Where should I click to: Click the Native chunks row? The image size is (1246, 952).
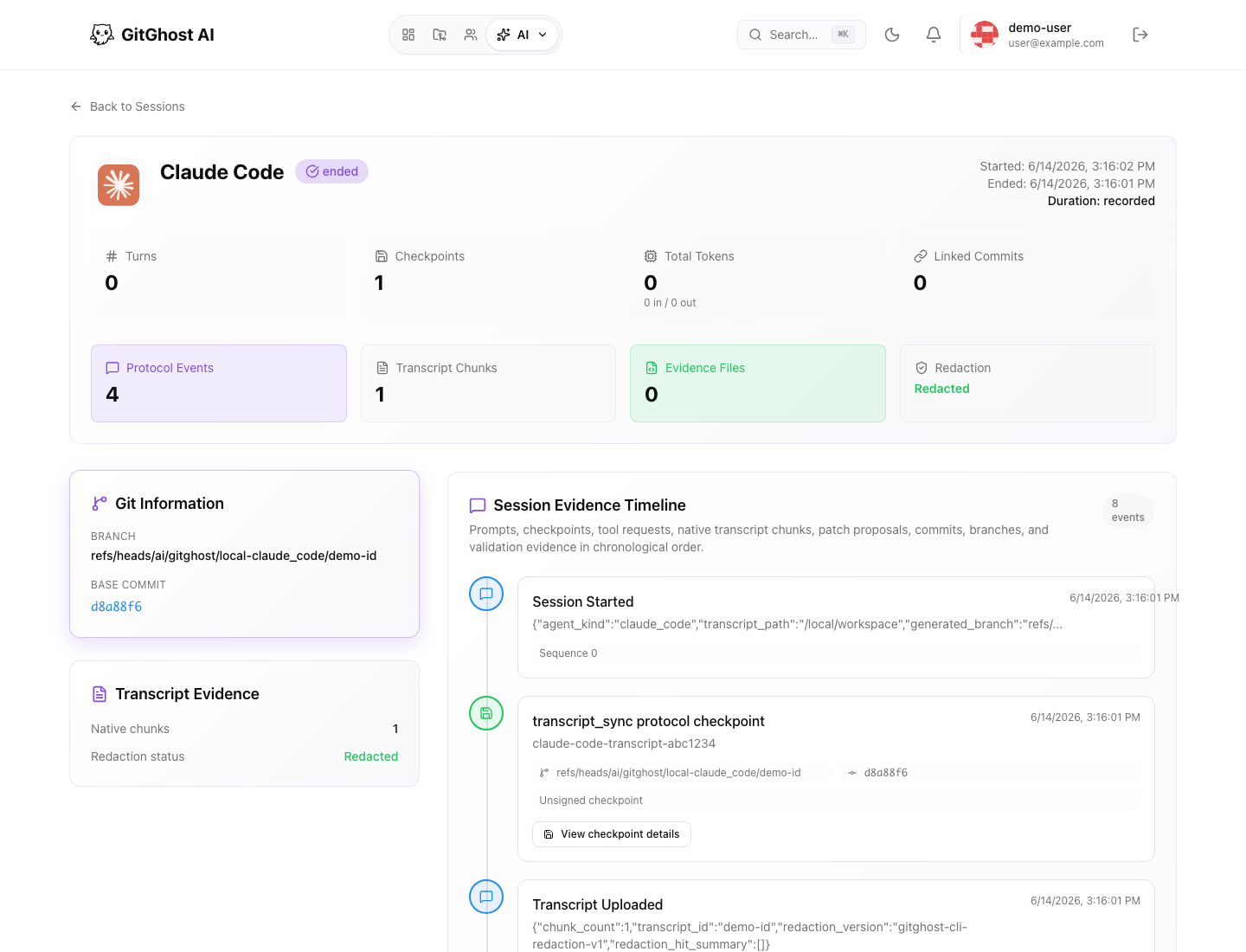tap(244, 729)
